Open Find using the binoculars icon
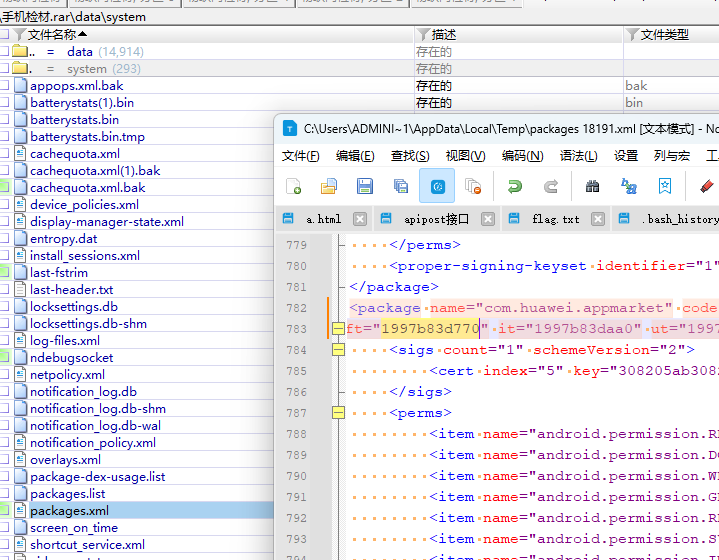This screenshot has width=719, height=560. point(592,186)
